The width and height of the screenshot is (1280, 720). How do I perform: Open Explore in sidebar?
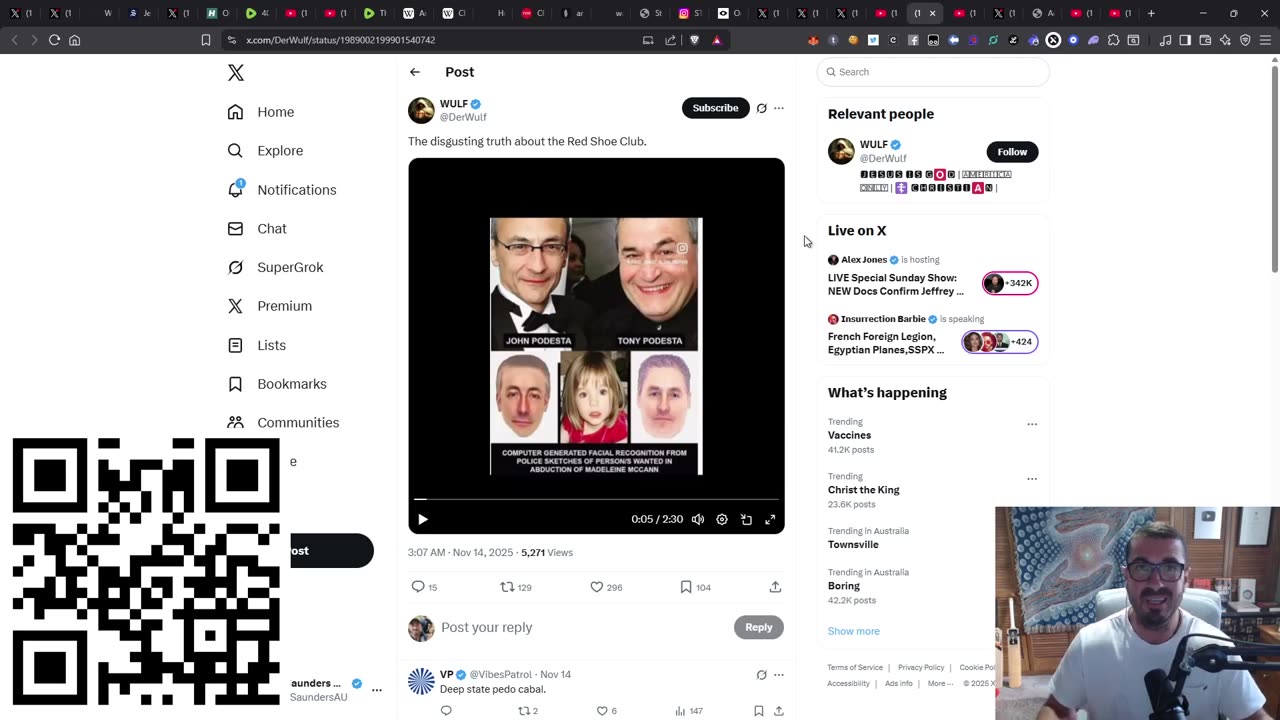[x=265, y=151]
